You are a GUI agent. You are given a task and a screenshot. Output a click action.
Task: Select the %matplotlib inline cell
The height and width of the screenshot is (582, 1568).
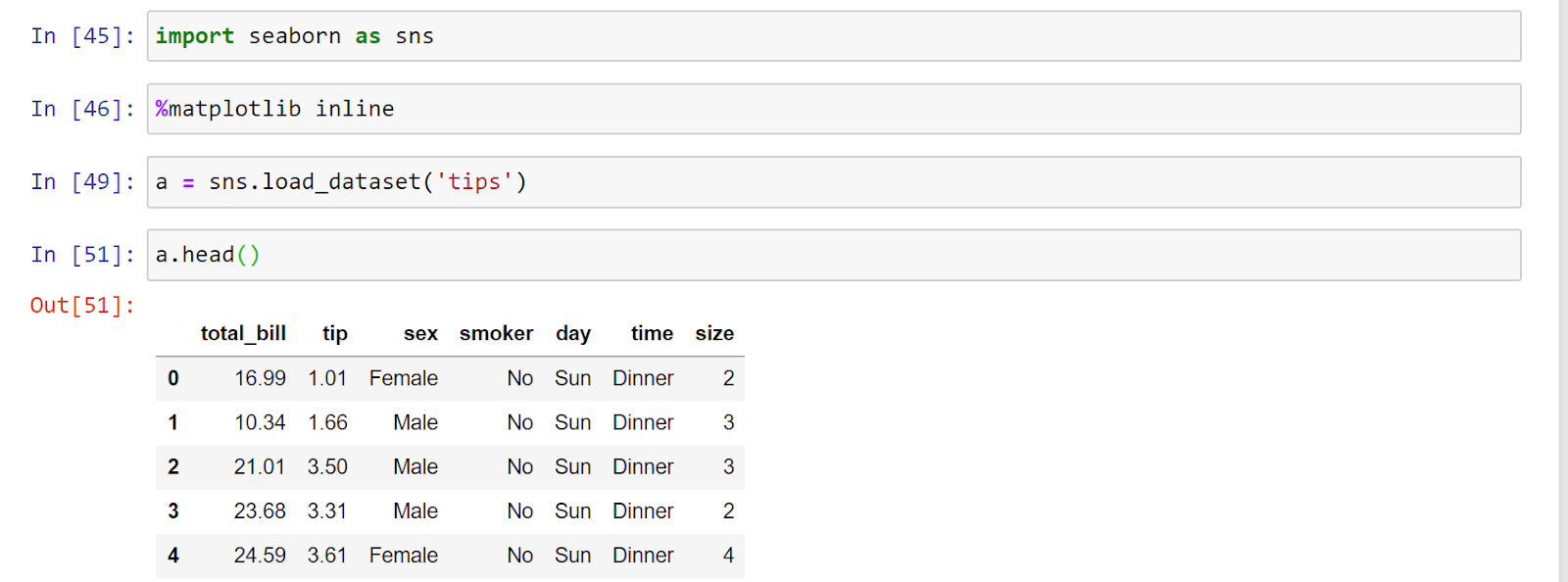point(834,109)
